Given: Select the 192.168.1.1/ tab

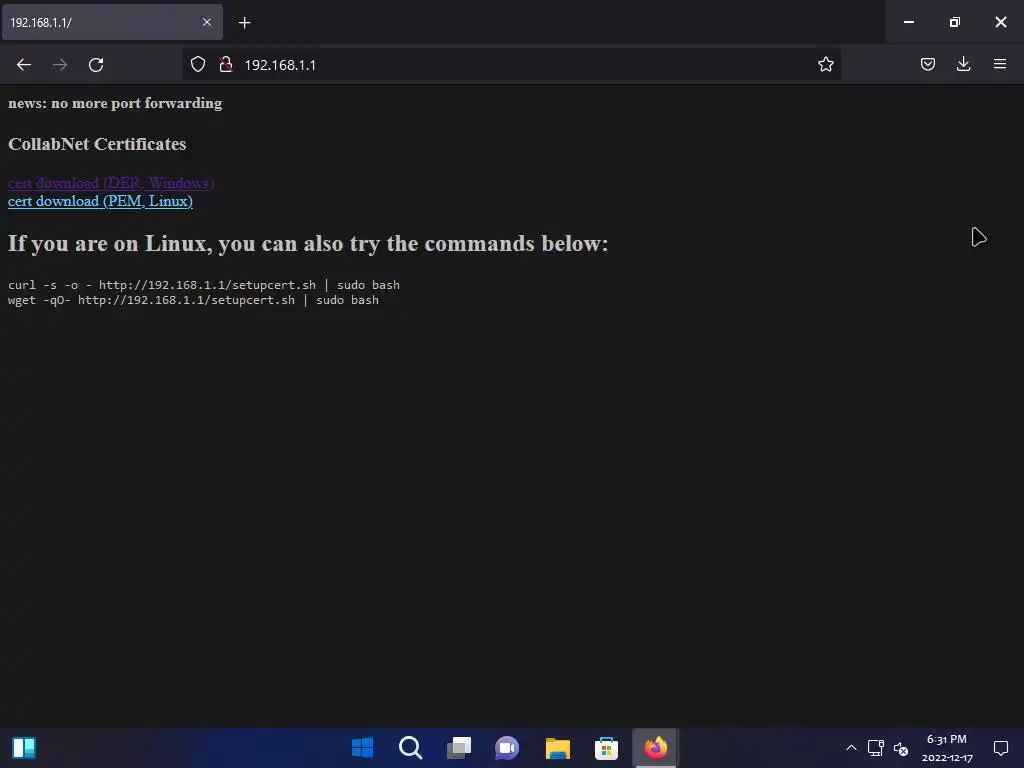Looking at the screenshot, I should pyautogui.click(x=112, y=22).
